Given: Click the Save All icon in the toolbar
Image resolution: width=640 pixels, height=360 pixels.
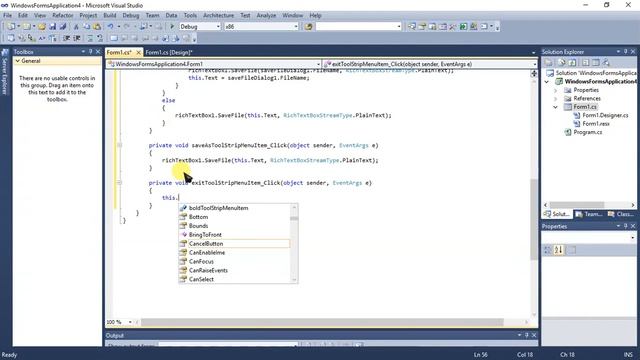Looking at the screenshot, I should point(63,27).
